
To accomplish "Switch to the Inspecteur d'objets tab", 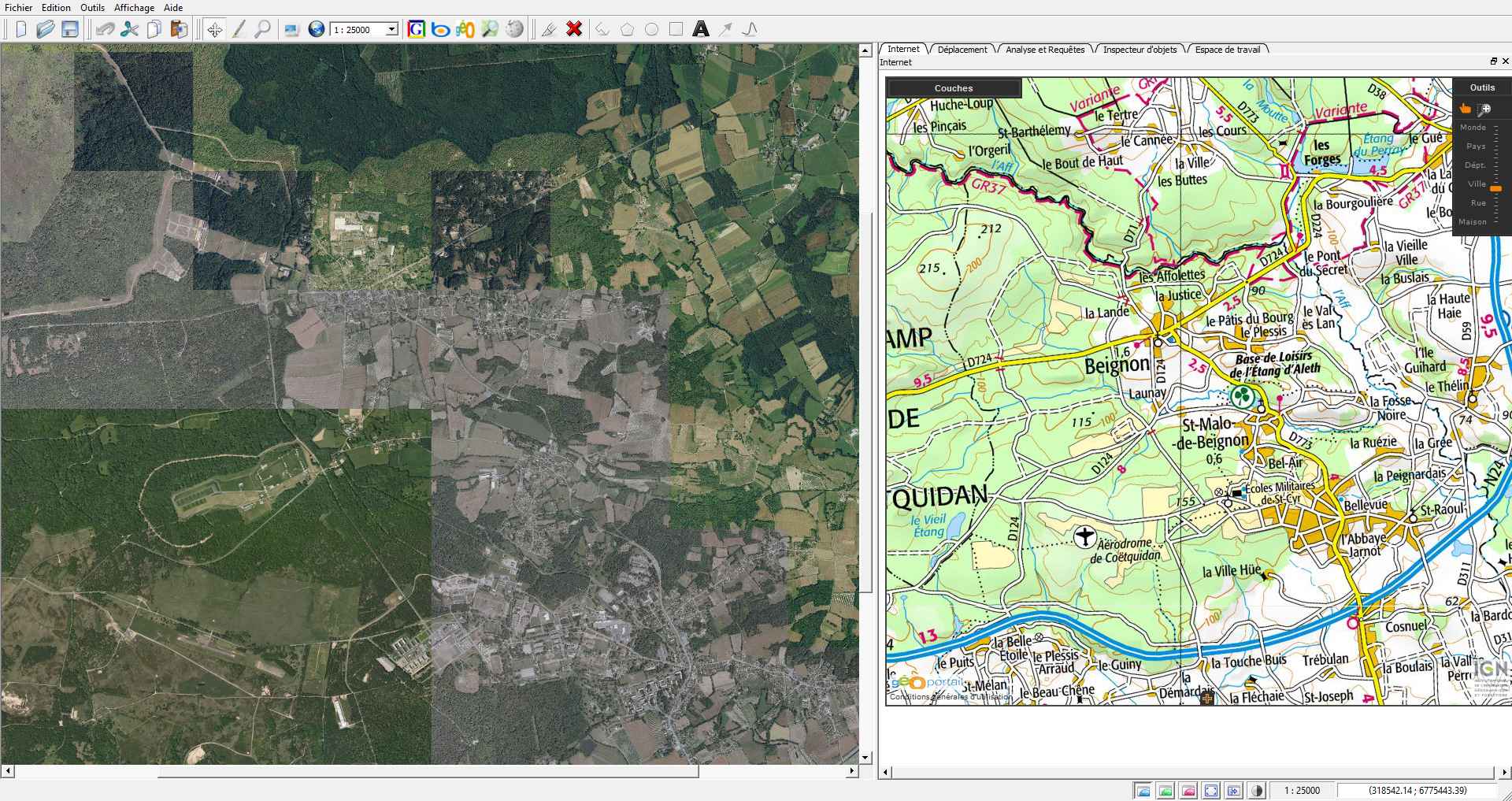I will [x=1140, y=50].
